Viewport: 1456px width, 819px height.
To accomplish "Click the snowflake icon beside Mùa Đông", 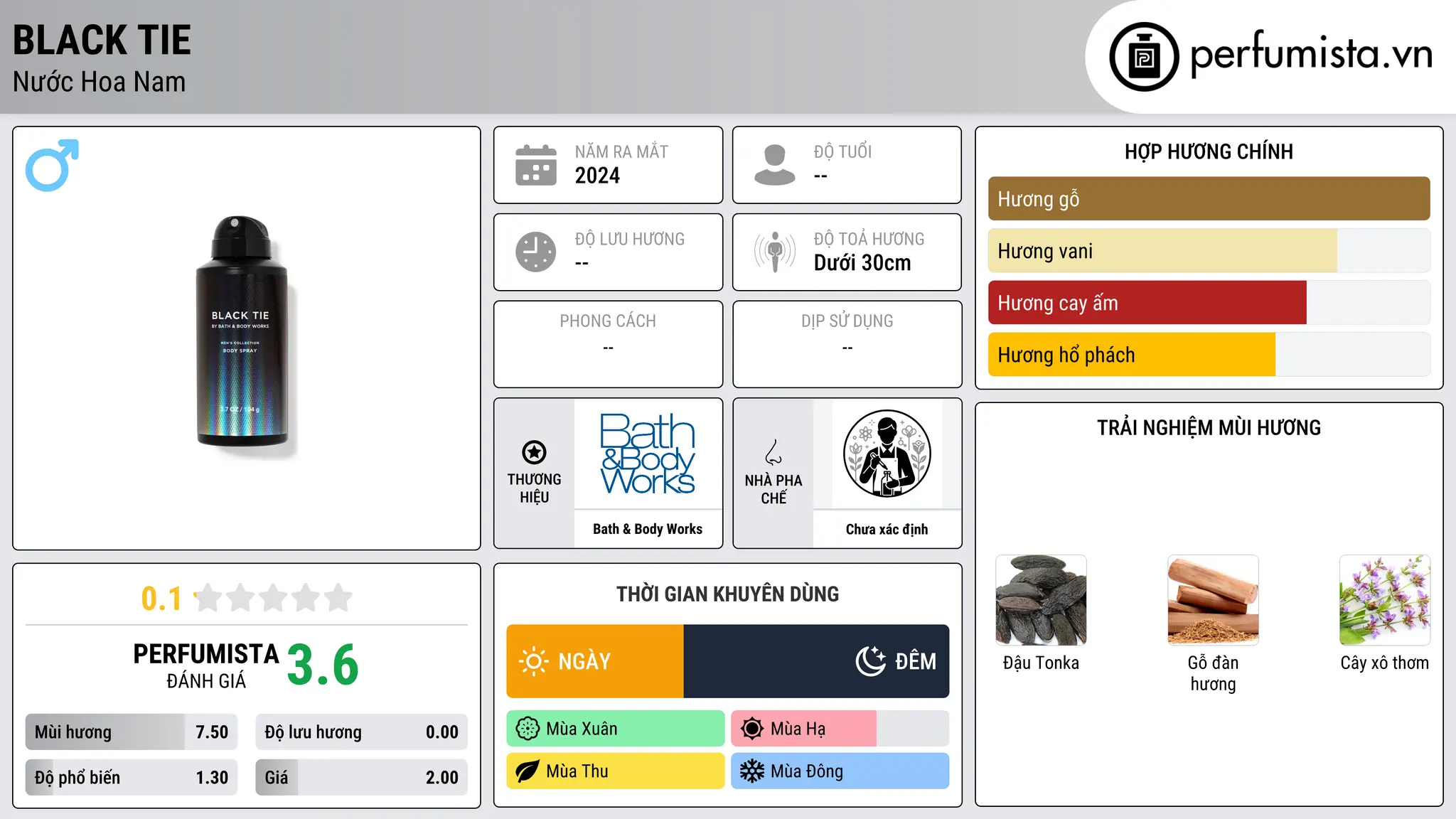I will click(752, 771).
